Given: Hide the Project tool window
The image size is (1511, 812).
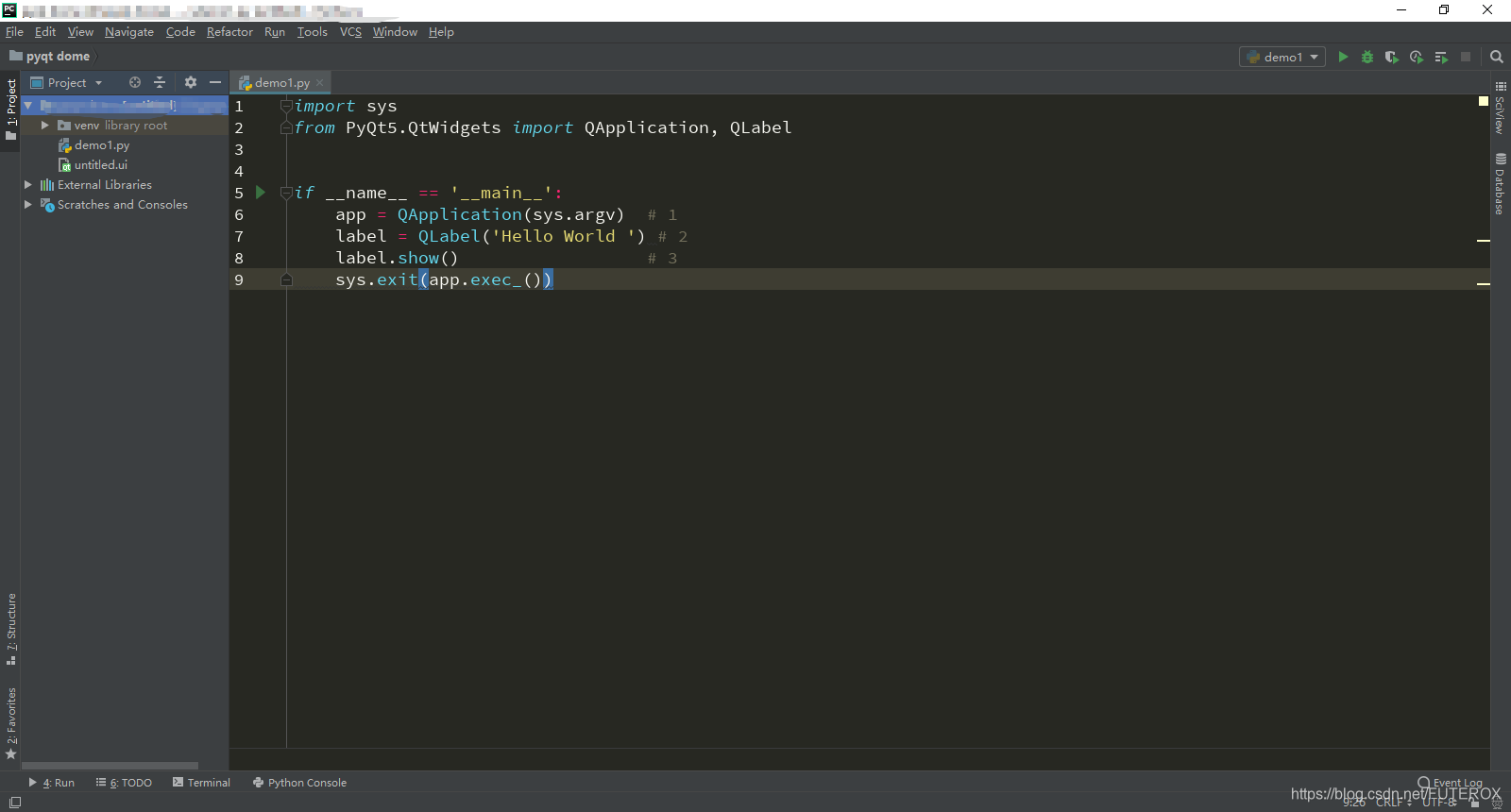Looking at the screenshot, I should pos(215,82).
